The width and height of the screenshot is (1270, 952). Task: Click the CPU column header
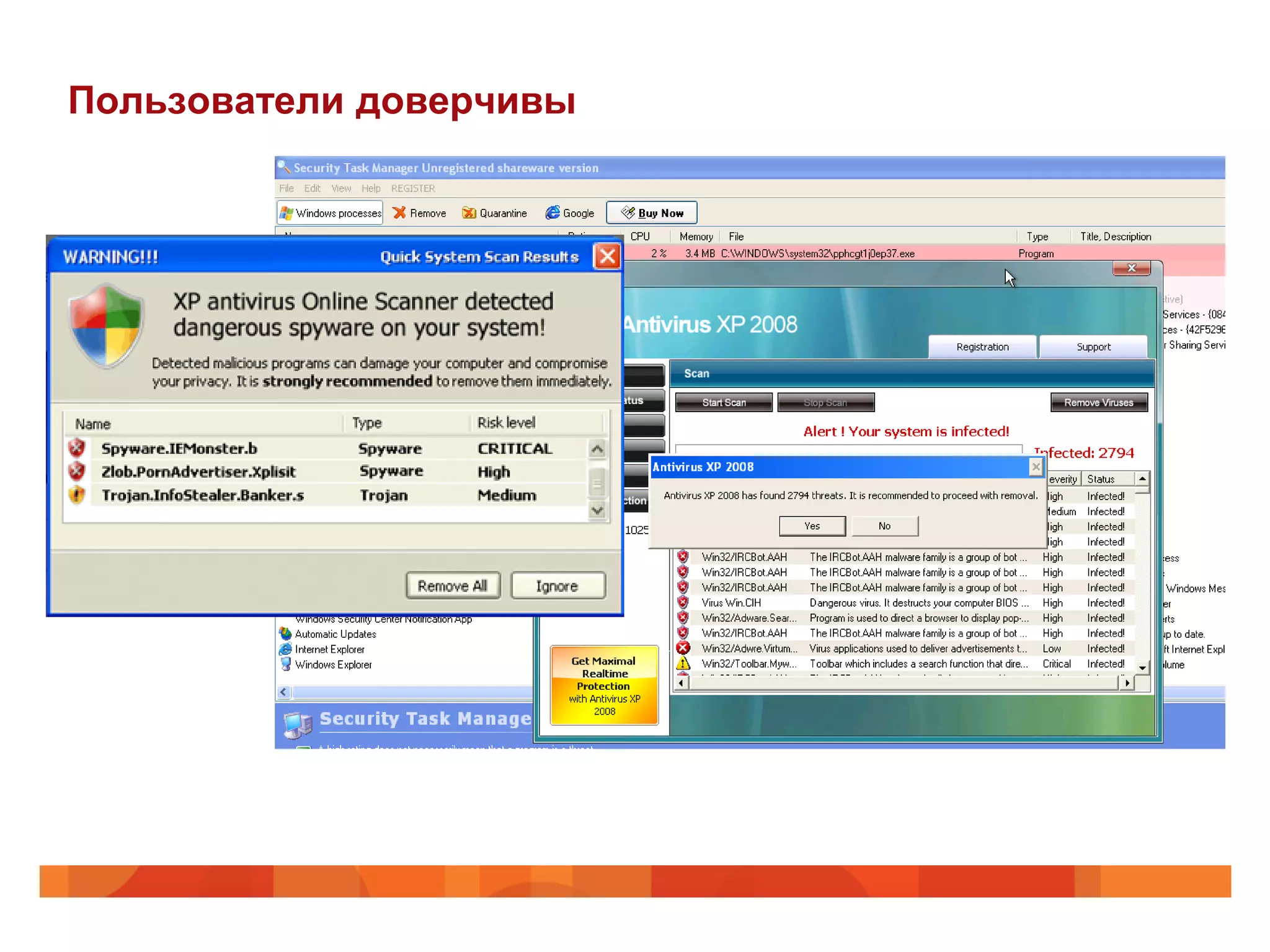click(641, 237)
